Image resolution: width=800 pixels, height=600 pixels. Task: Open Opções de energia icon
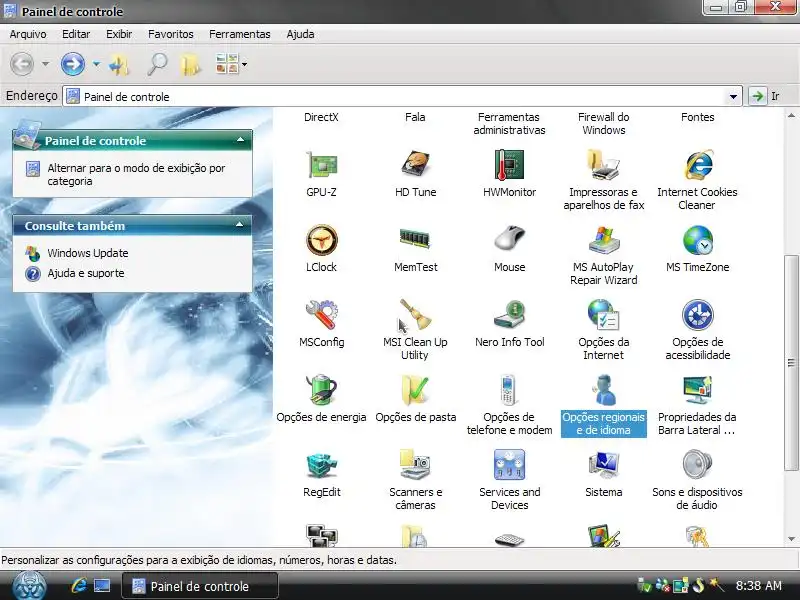coord(321,390)
